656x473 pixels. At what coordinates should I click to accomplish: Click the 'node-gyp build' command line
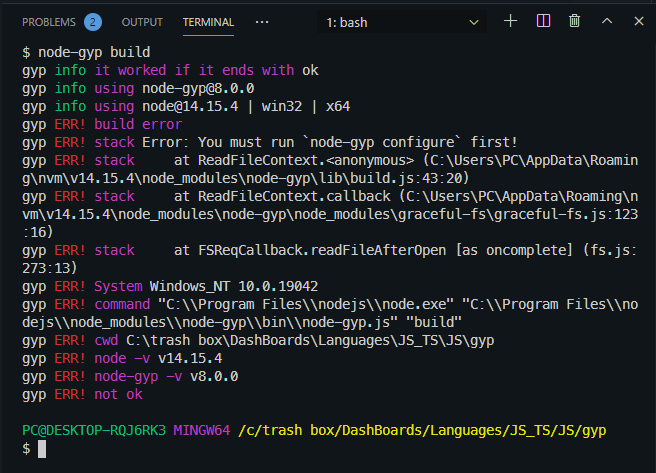coord(94,52)
